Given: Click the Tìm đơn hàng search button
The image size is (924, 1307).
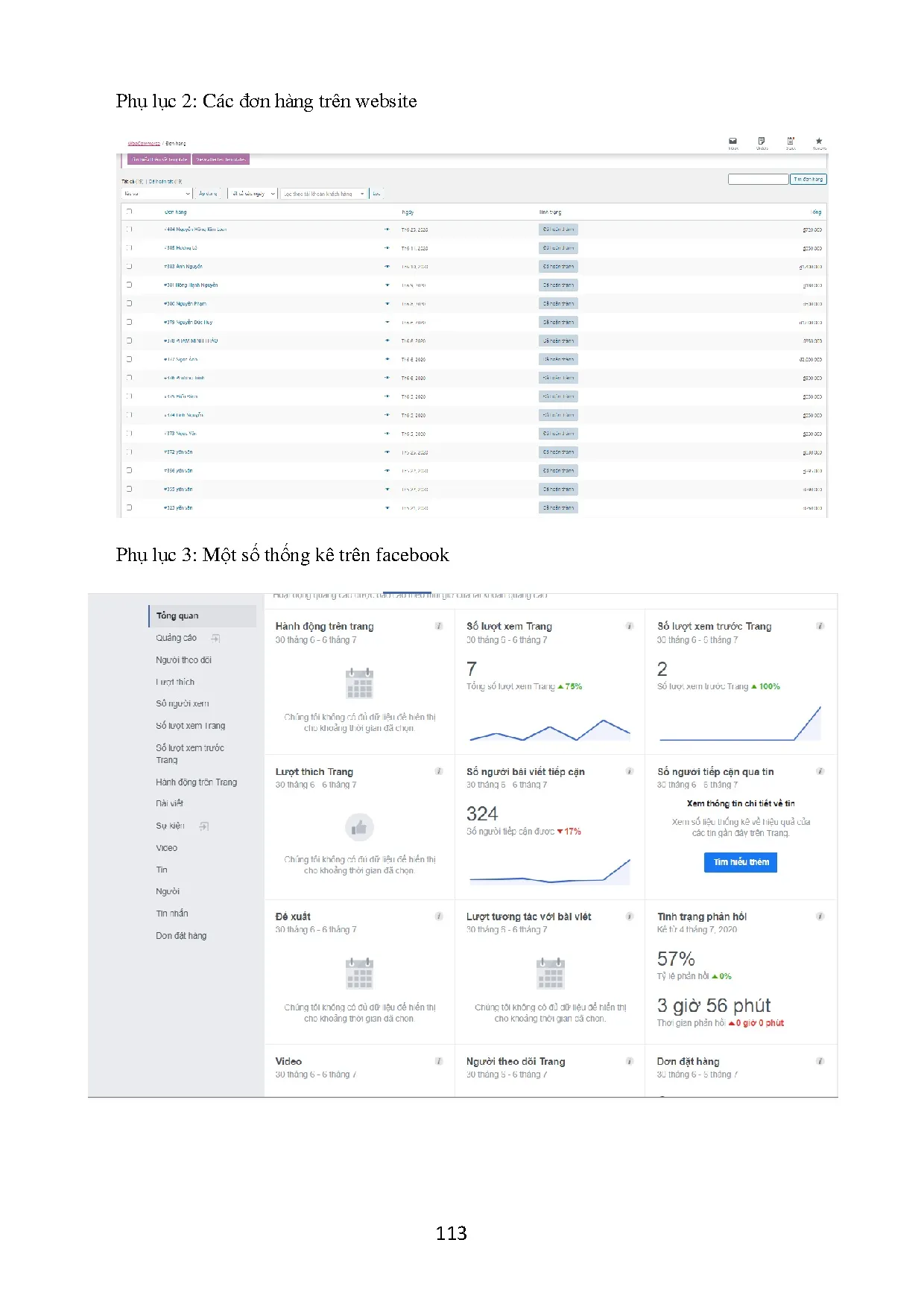Looking at the screenshot, I should (808, 180).
